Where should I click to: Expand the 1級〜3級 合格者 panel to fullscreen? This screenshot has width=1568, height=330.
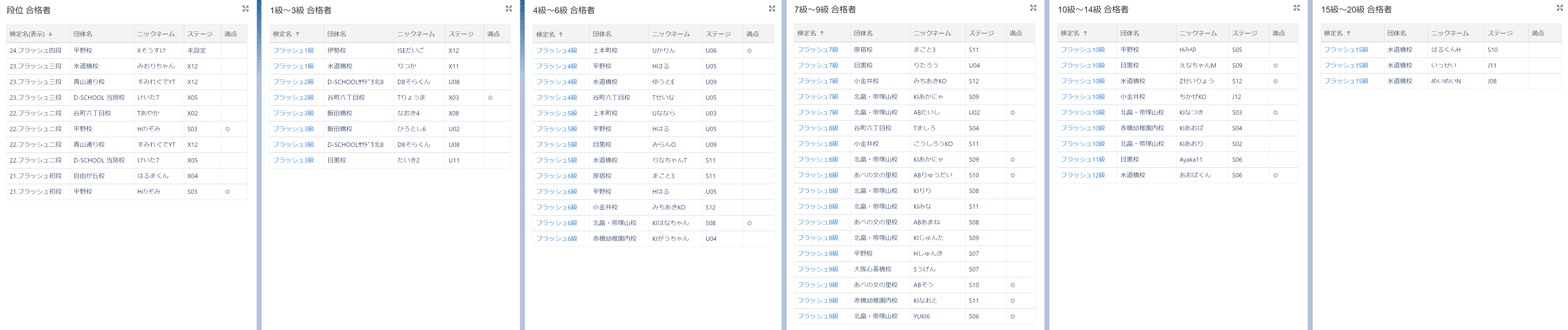pos(509,9)
